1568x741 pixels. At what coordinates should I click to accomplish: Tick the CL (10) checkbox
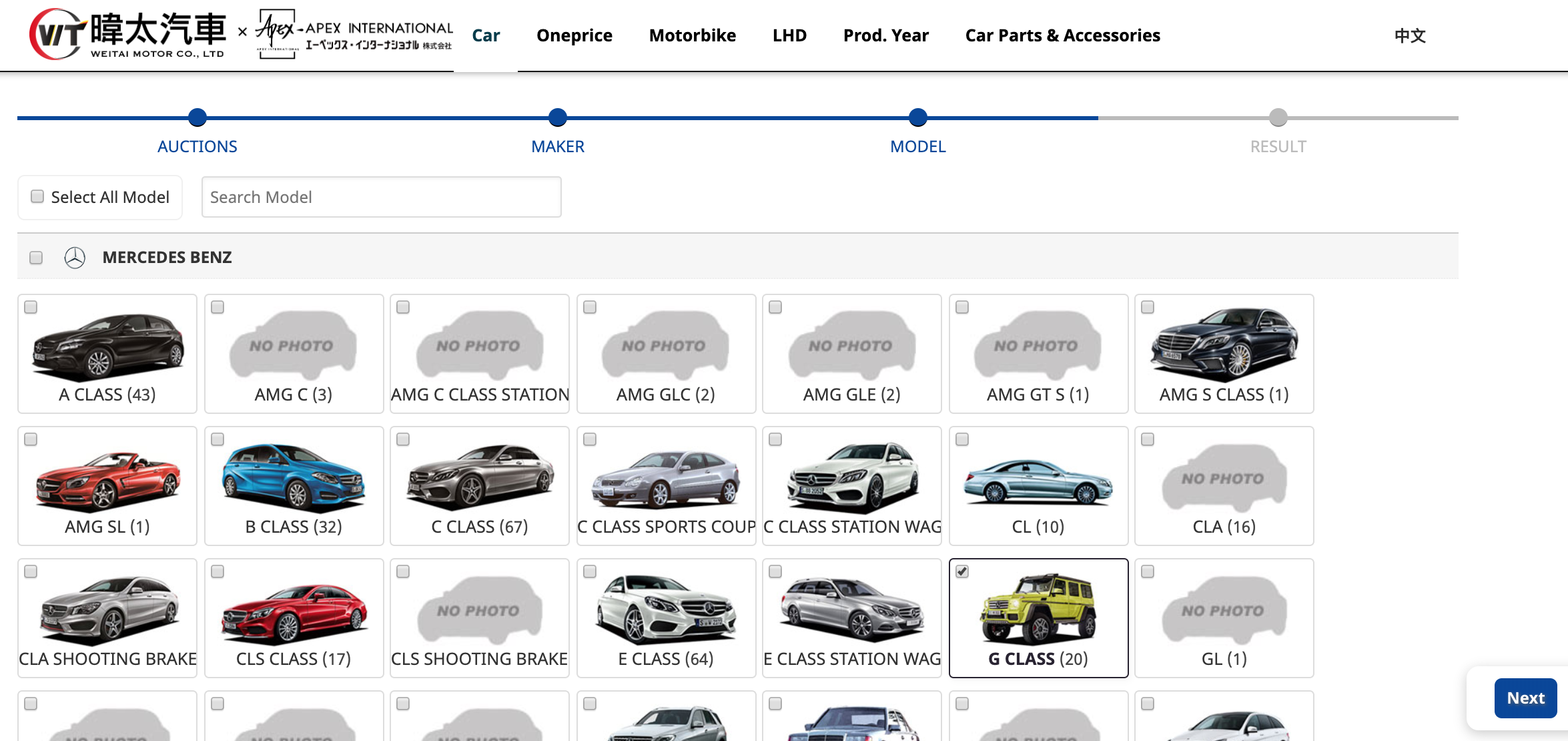(x=962, y=439)
